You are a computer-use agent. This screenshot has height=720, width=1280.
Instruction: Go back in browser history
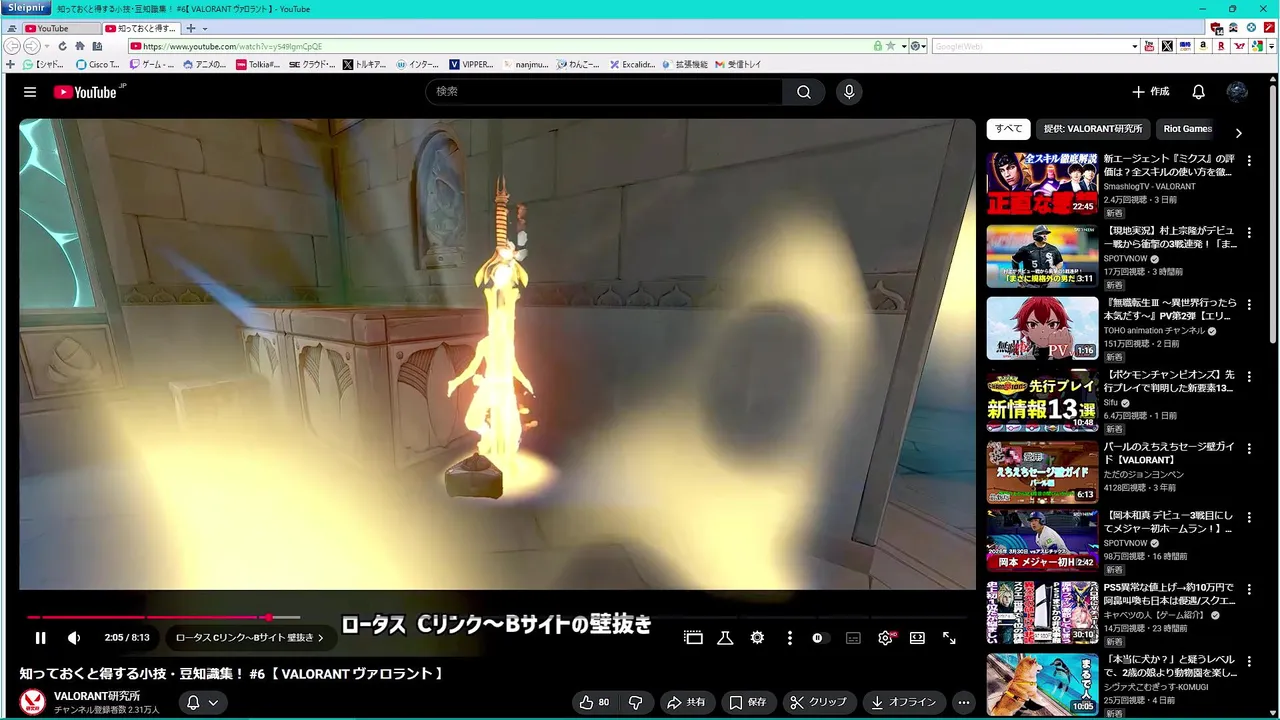point(12,46)
